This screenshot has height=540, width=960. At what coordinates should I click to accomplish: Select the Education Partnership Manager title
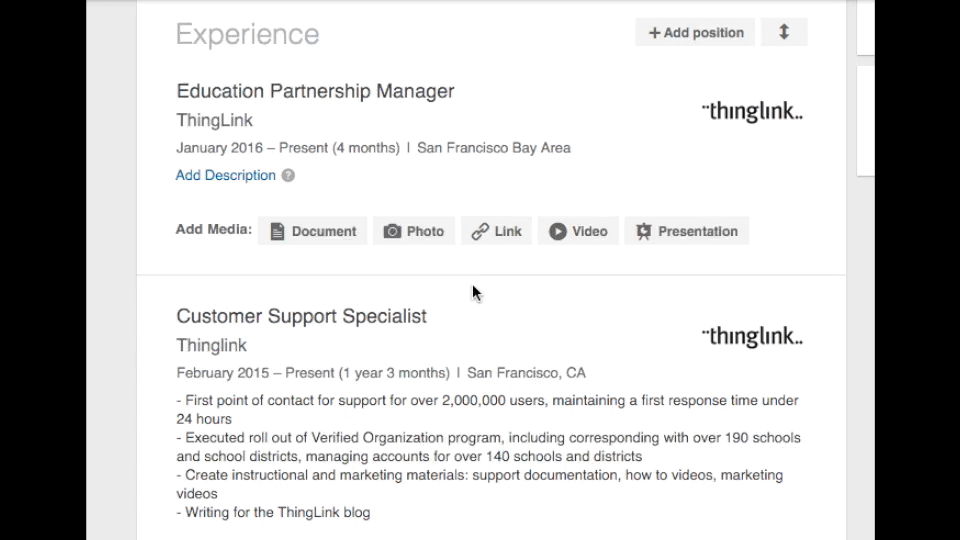tap(315, 91)
